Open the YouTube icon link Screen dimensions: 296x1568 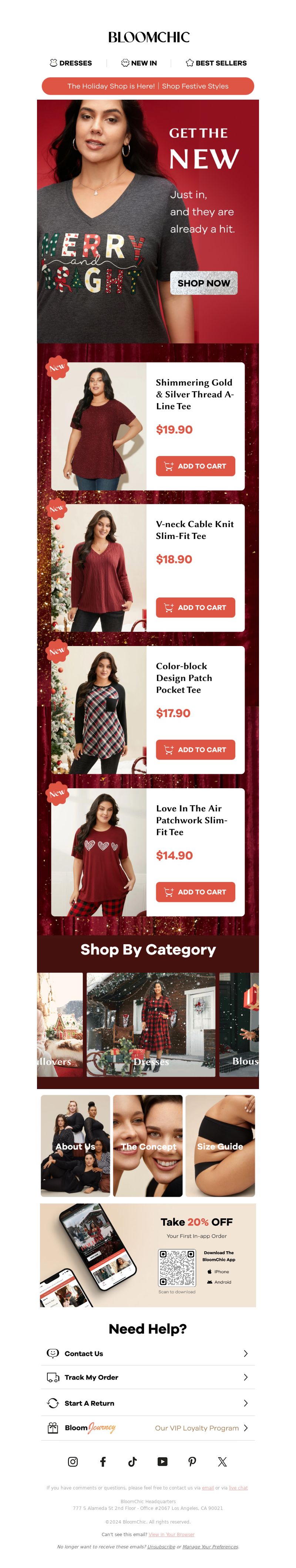tap(162, 1461)
